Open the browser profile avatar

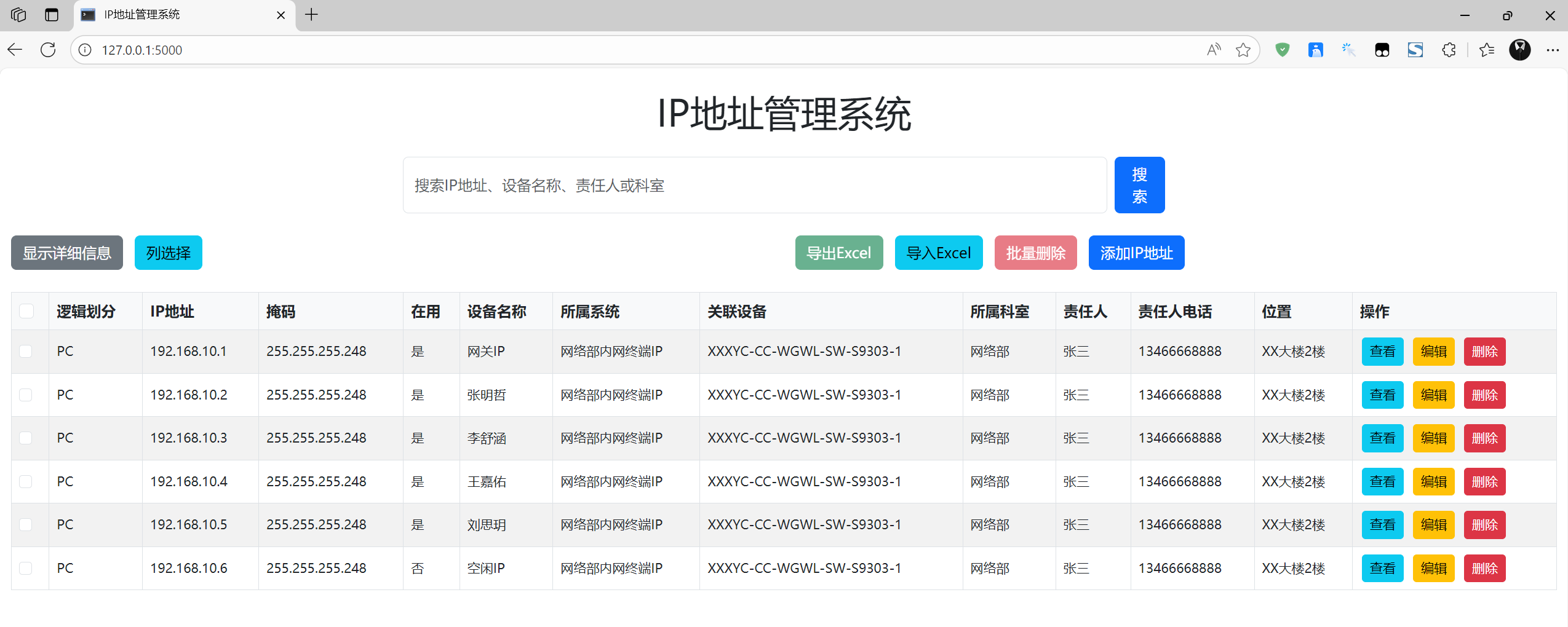point(1519,50)
